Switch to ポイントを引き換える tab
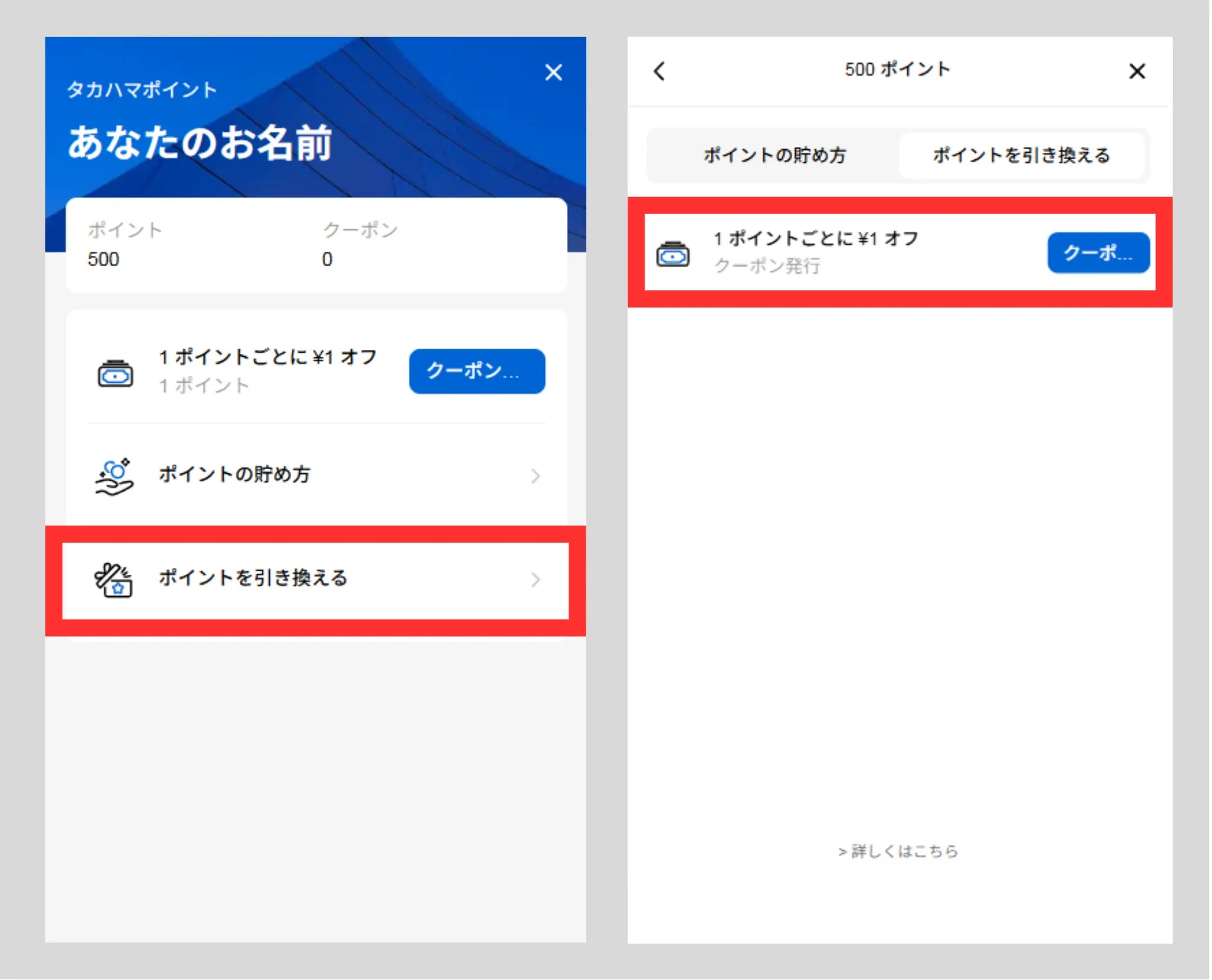 pos(1021,155)
